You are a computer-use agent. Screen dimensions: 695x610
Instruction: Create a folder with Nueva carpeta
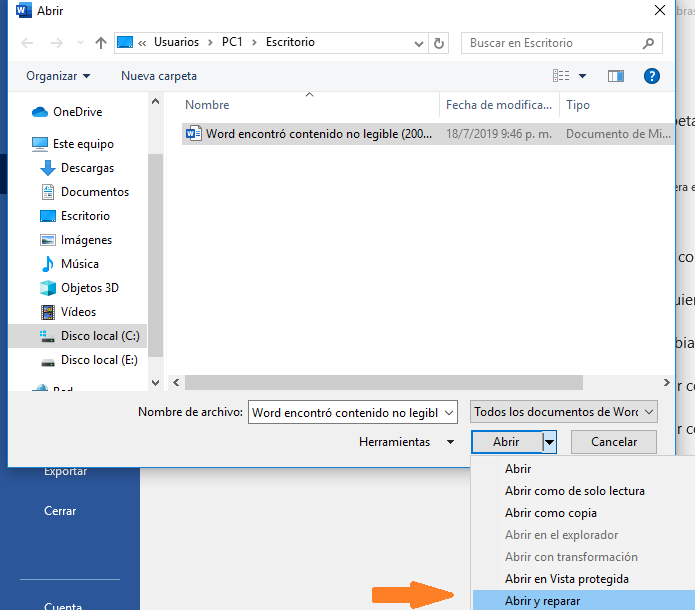pos(159,76)
